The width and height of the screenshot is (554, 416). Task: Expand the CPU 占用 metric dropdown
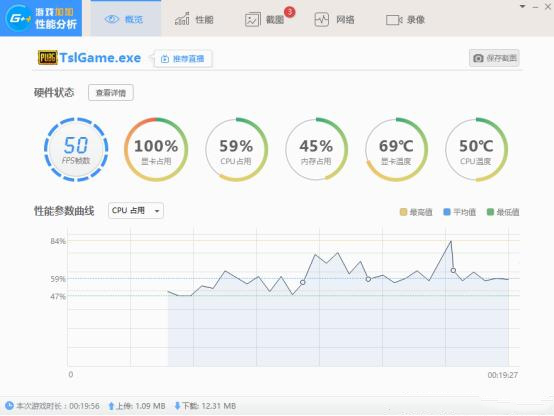pyautogui.click(x=136, y=211)
